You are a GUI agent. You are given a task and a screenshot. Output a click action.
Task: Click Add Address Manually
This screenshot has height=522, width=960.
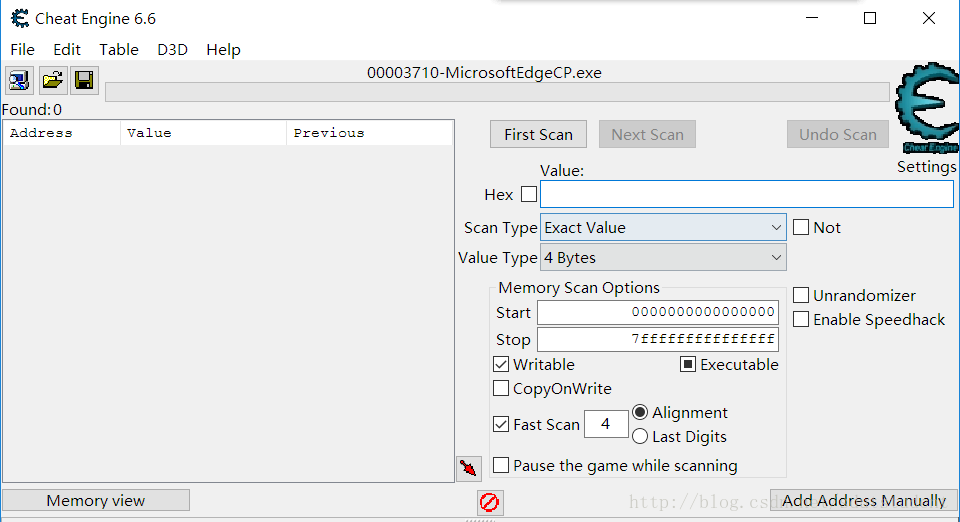(864, 501)
